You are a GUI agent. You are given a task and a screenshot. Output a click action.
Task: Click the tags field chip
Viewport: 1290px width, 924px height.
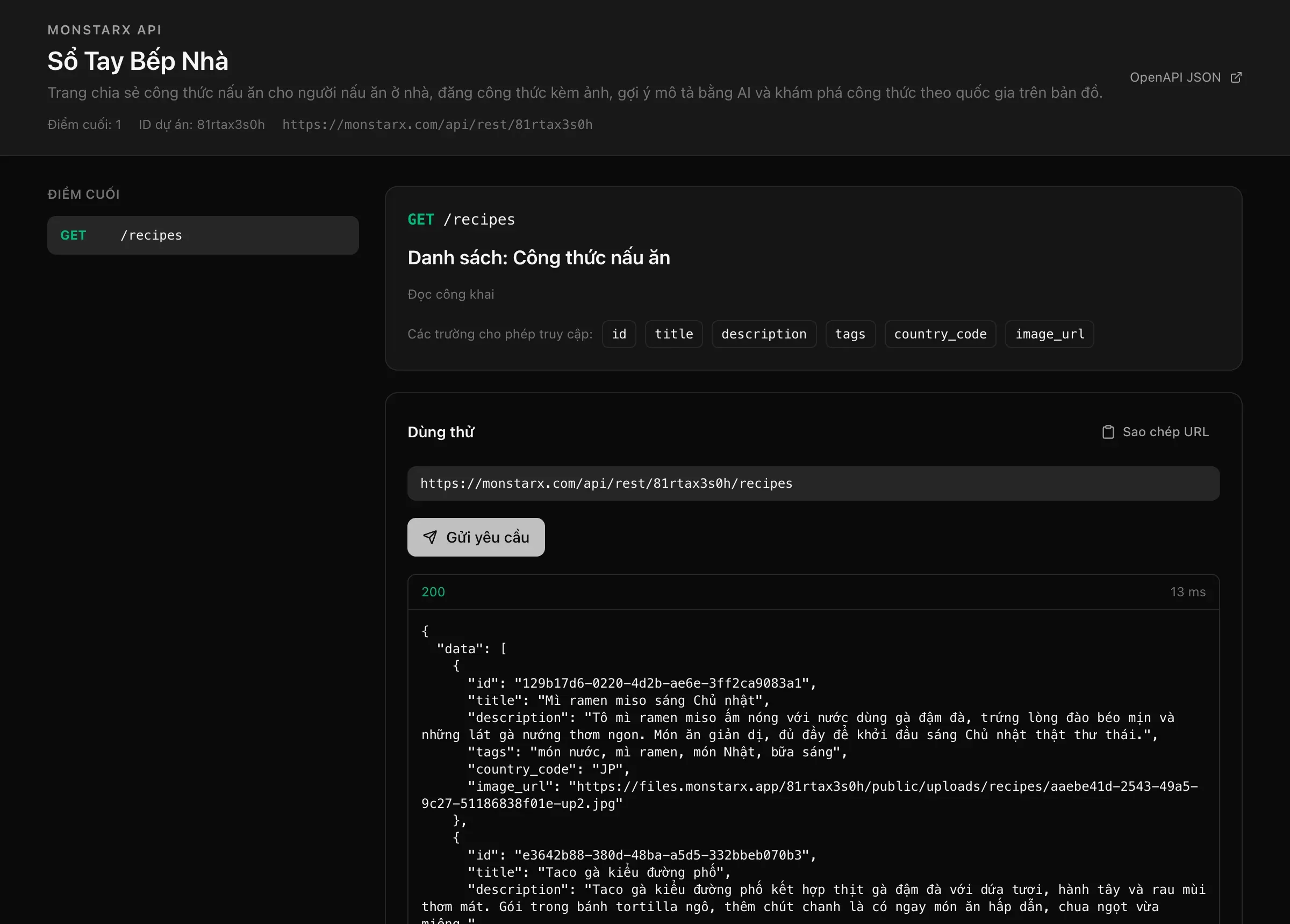[850, 334]
